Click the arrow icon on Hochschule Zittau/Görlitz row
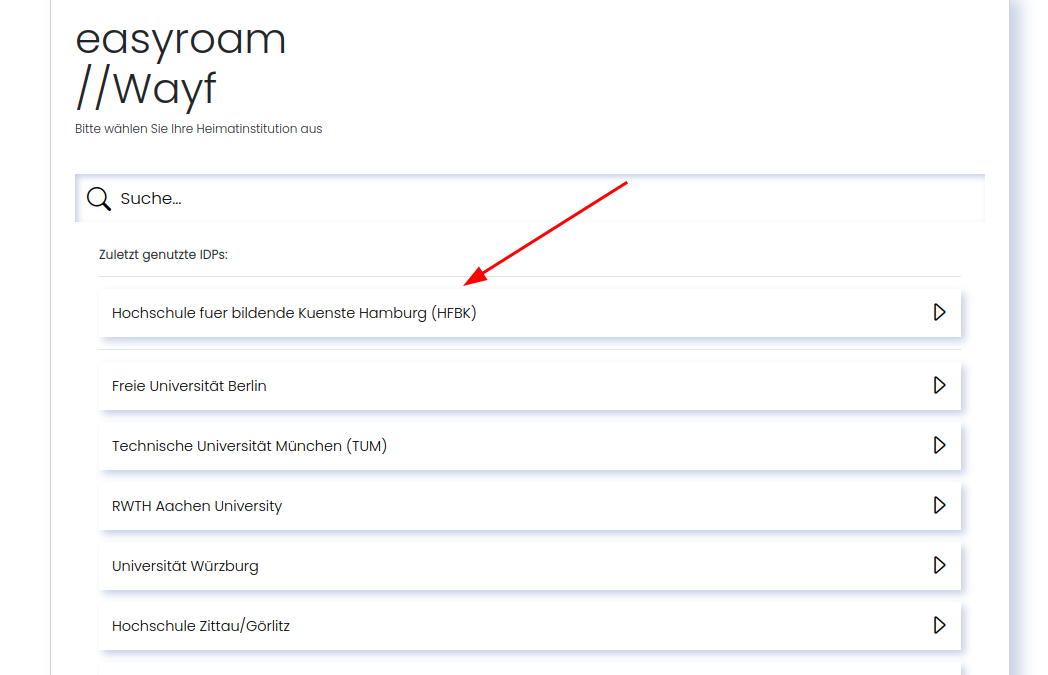 [x=939, y=625]
